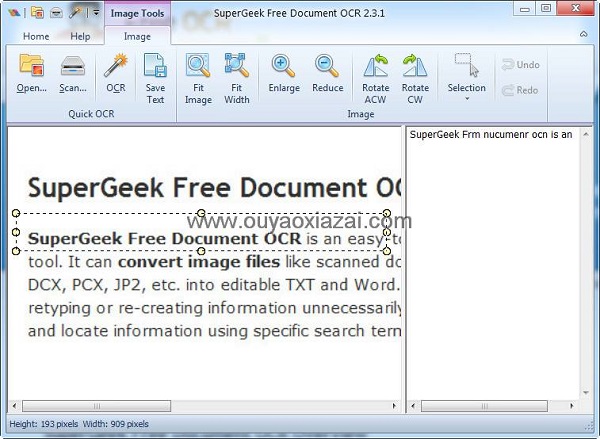600x439 pixels.
Task: Click OCR output text 'SuperGeek Frm nucumenr'
Action: point(469,135)
